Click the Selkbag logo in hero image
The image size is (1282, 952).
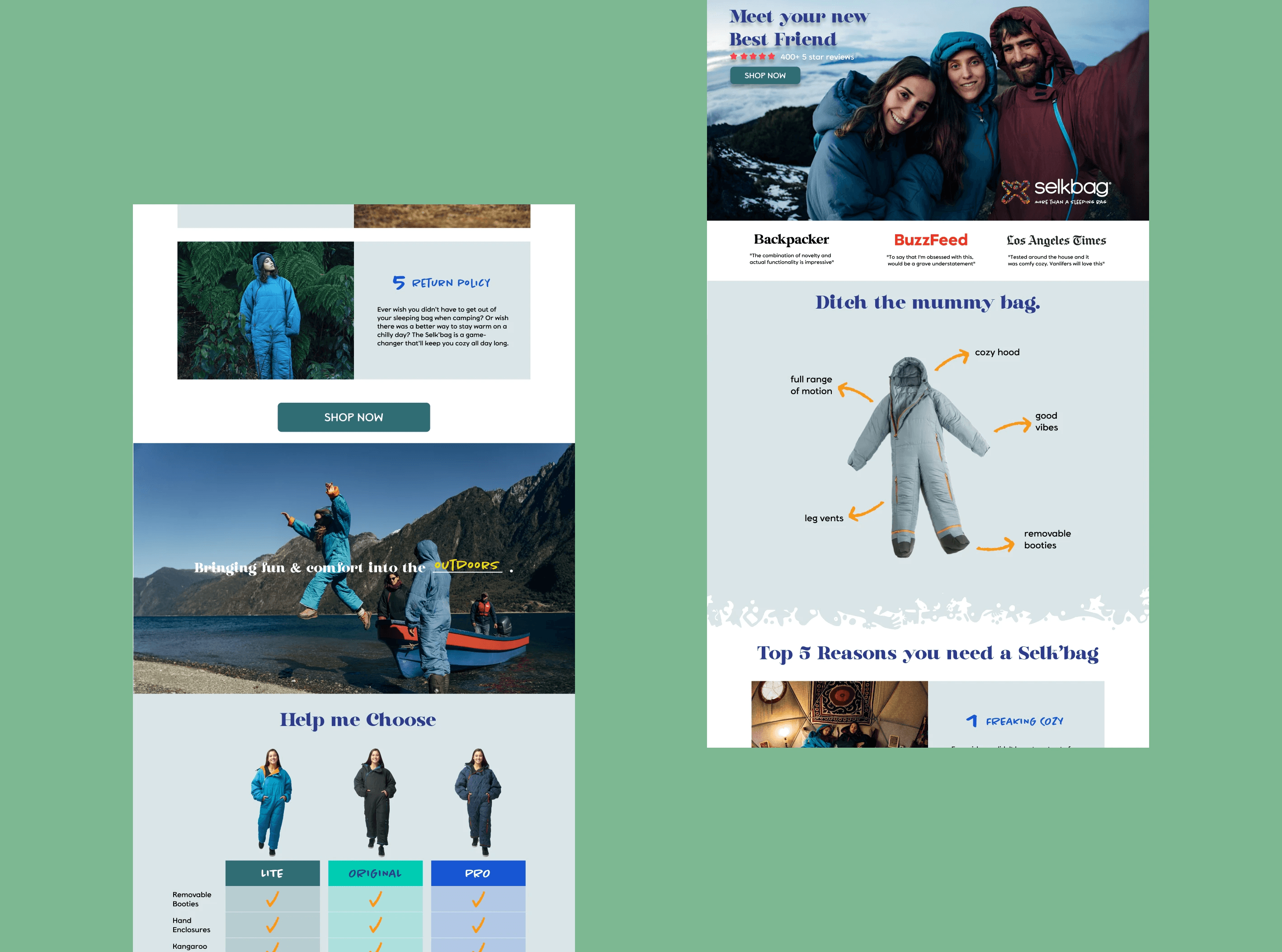1056,191
